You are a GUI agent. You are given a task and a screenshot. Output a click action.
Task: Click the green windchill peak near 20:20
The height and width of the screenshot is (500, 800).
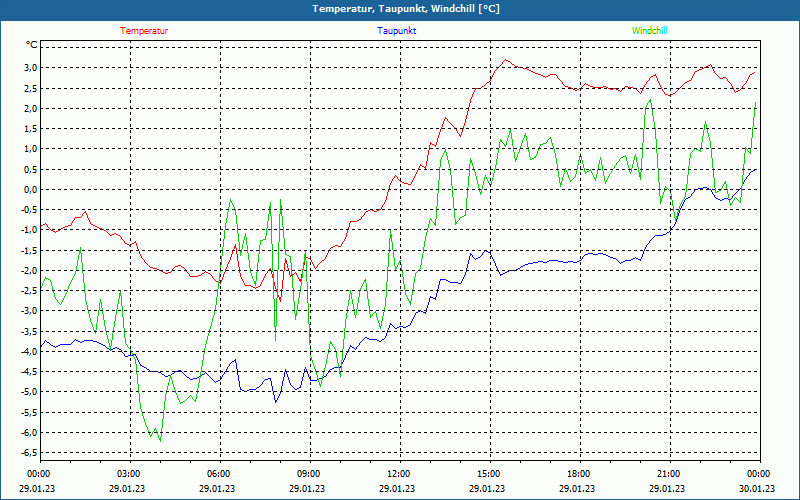pos(650,100)
